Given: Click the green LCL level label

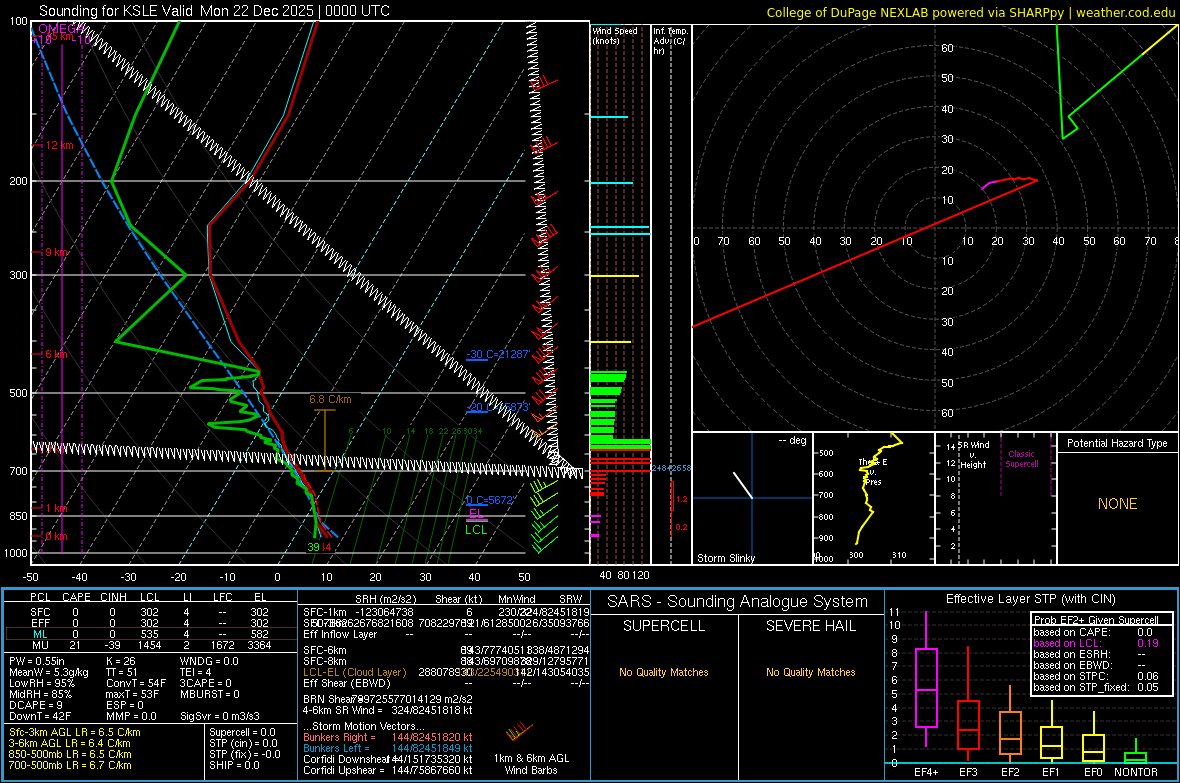Looking at the screenshot, I should 476,529.
